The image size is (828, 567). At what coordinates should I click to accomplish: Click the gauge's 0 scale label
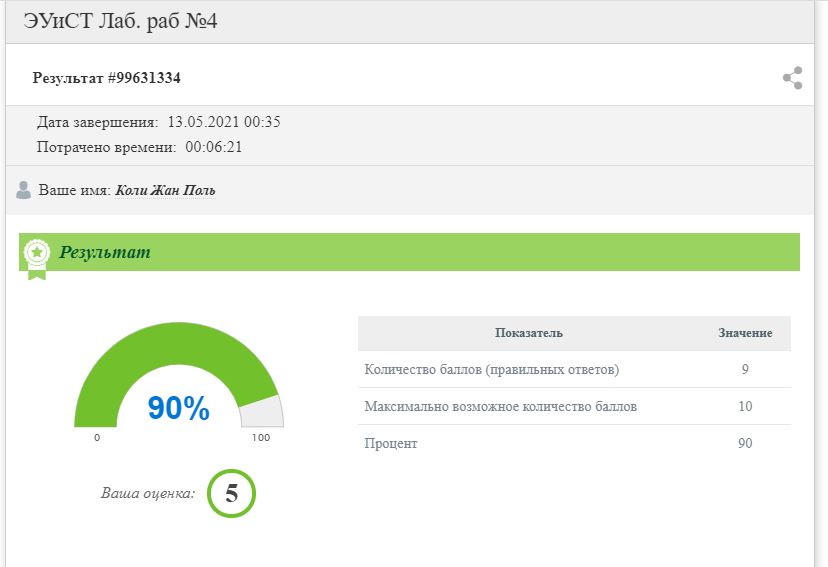pos(97,438)
